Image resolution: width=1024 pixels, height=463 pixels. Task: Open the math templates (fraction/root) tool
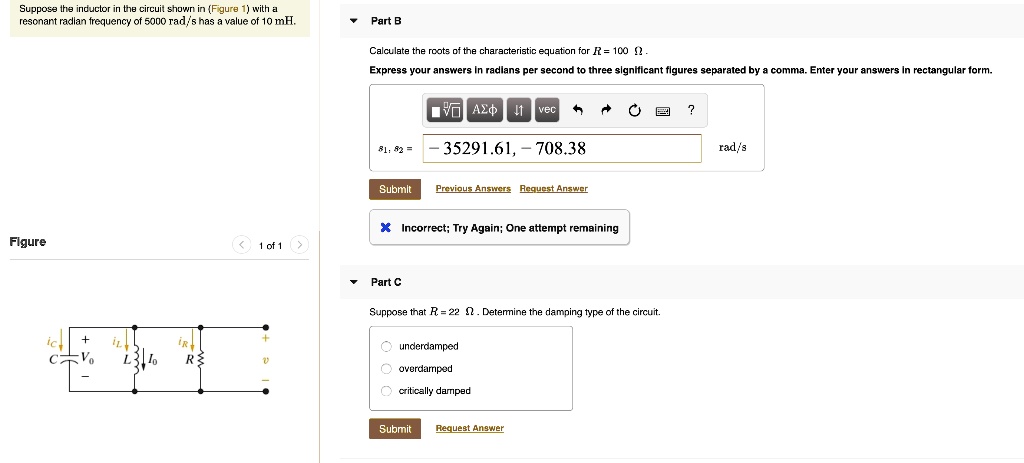pos(444,109)
